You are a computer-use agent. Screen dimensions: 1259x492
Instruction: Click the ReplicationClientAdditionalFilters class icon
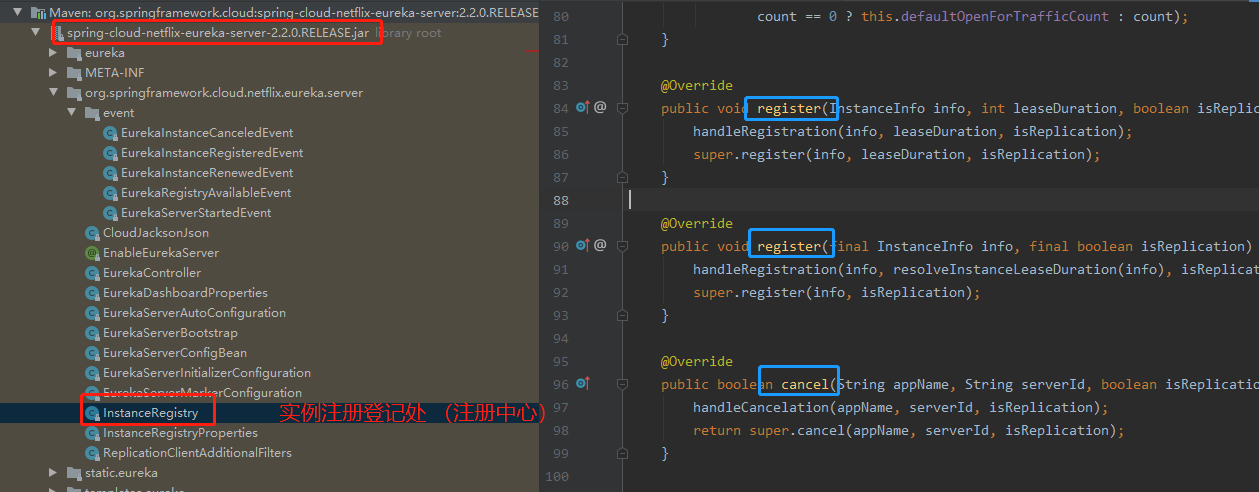[x=93, y=453]
